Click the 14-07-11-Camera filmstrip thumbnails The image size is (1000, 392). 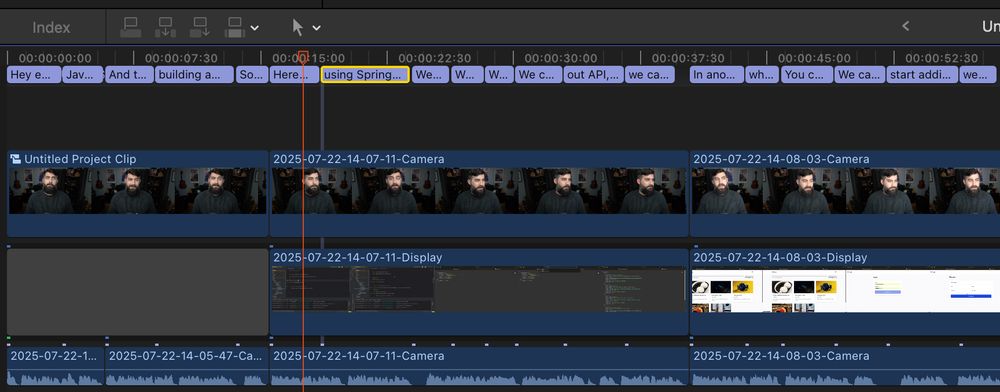tap(479, 191)
